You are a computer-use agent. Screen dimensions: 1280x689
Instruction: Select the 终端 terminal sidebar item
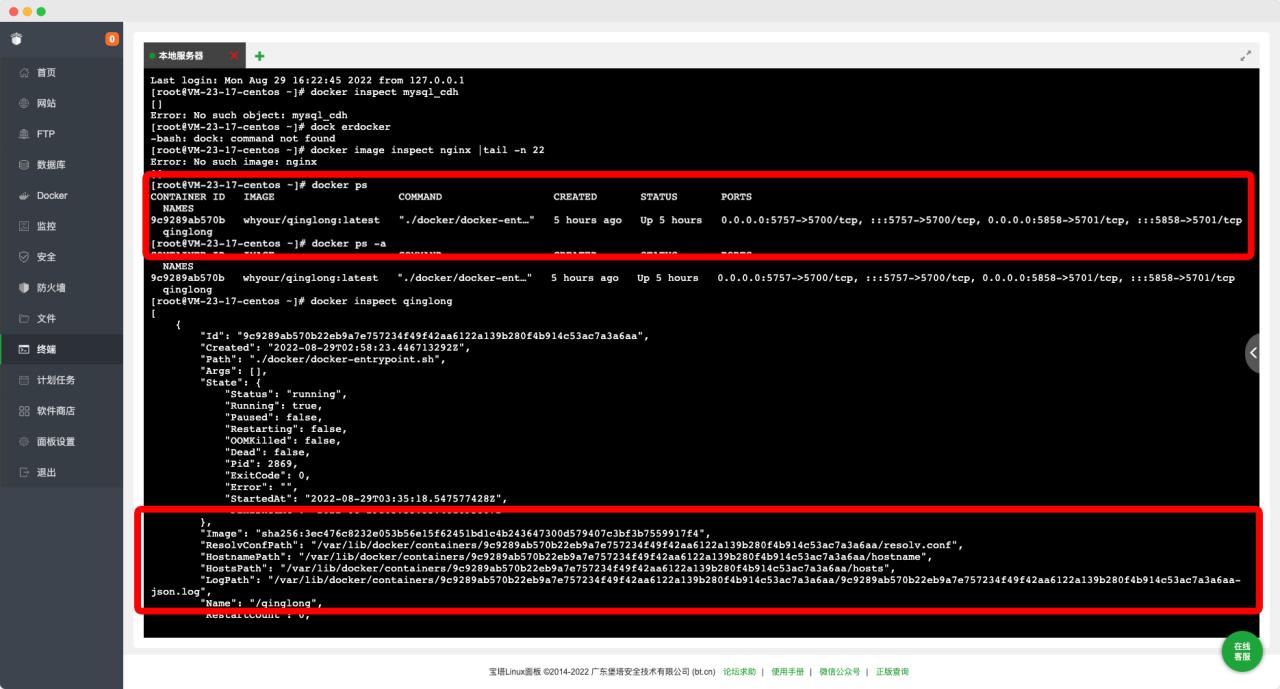61,349
